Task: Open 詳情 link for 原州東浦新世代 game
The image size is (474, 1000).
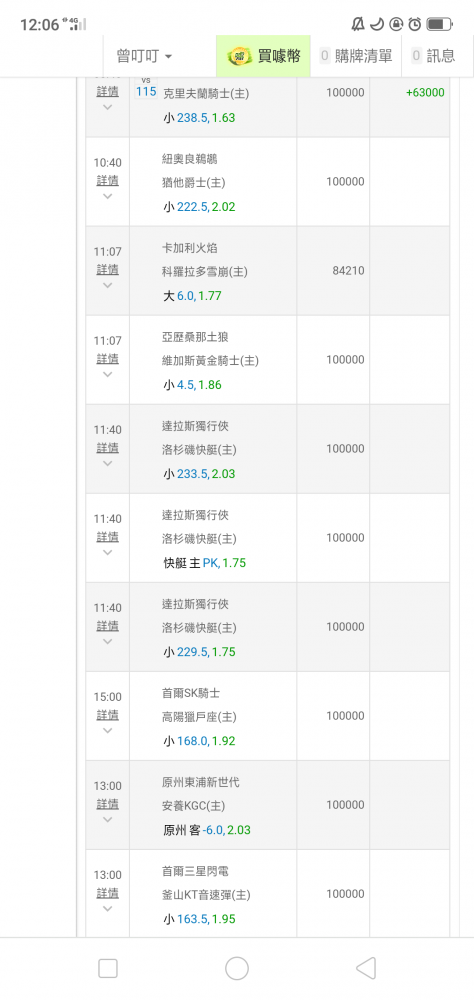Action: [x=107, y=804]
